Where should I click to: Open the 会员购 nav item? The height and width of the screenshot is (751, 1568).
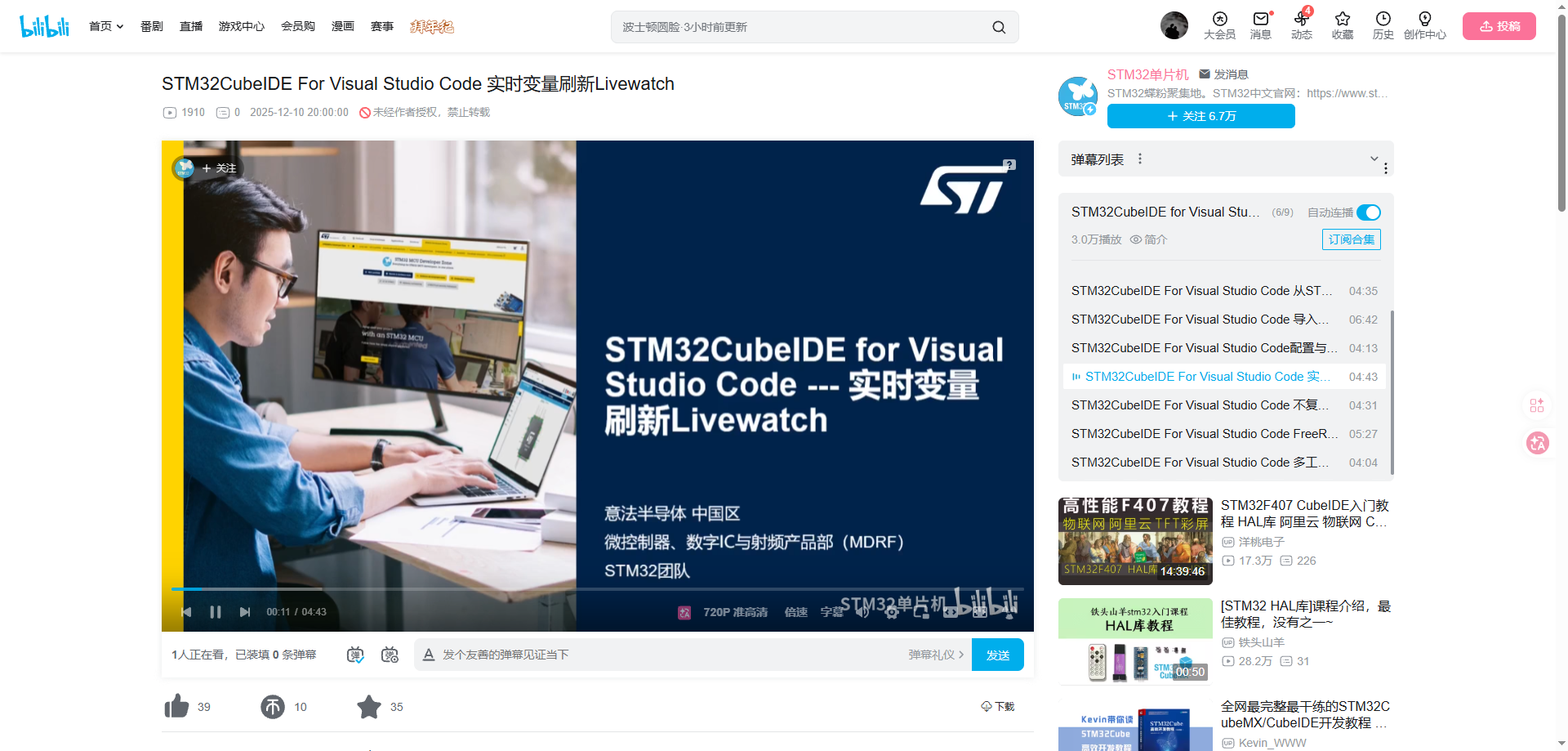[x=298, y=26]
